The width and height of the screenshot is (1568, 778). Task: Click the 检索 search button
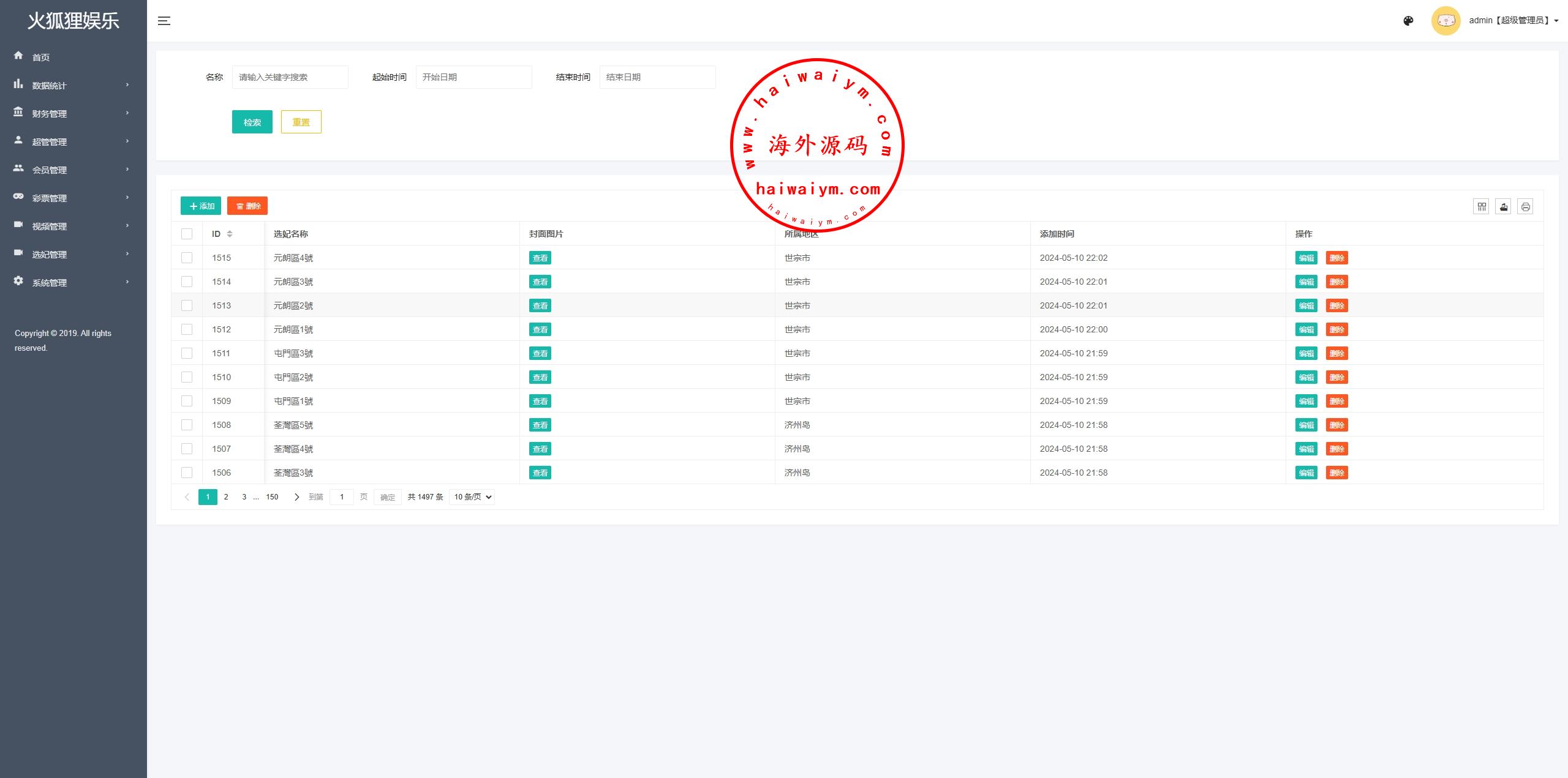(x=252, y=122)
